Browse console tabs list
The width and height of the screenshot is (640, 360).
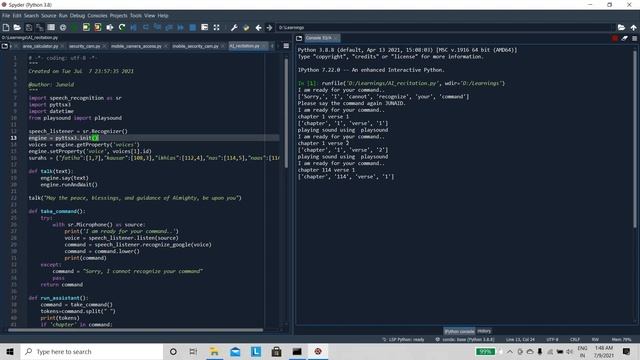(299, 38)
